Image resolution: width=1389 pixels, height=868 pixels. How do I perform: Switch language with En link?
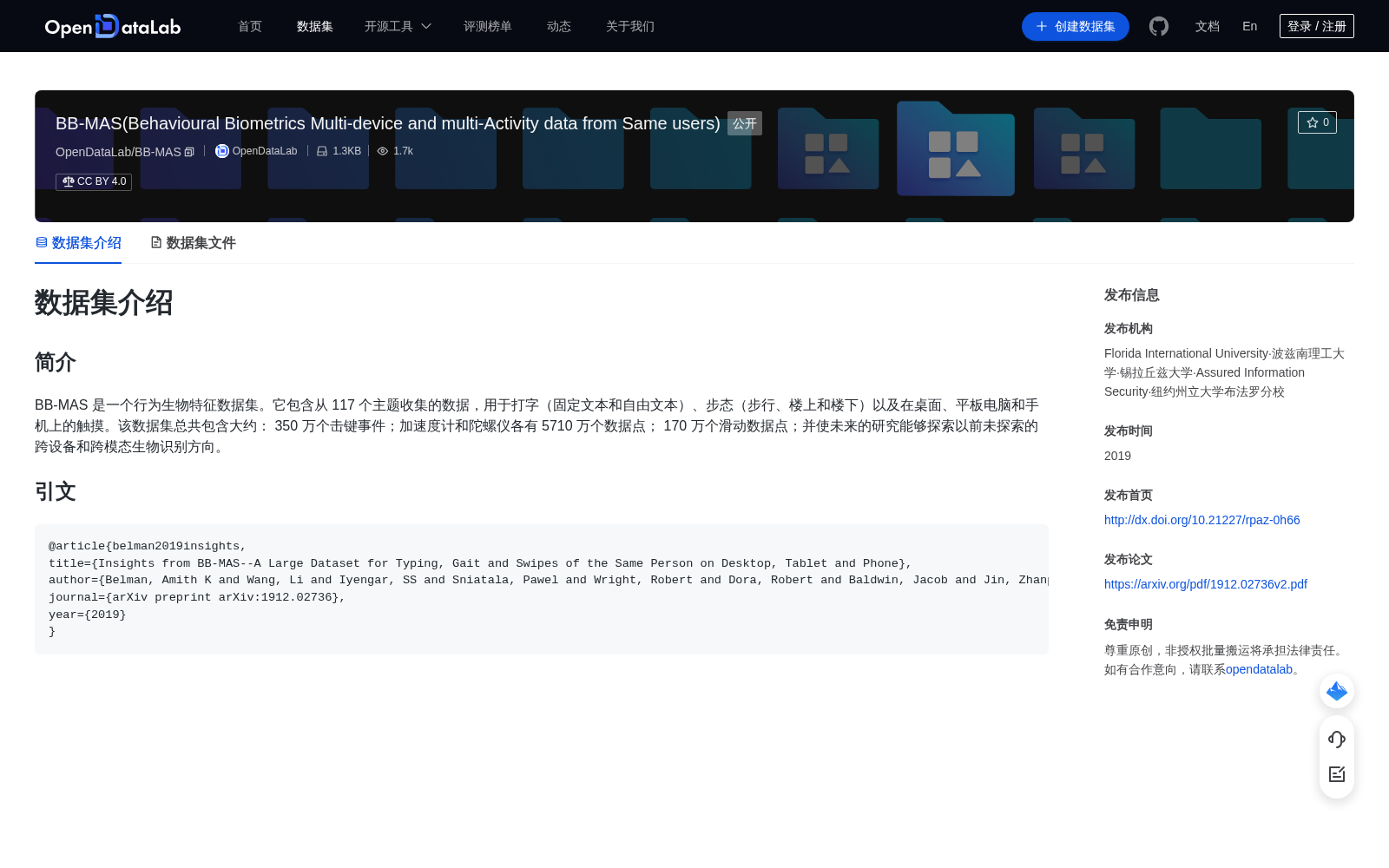point(1250,27)
